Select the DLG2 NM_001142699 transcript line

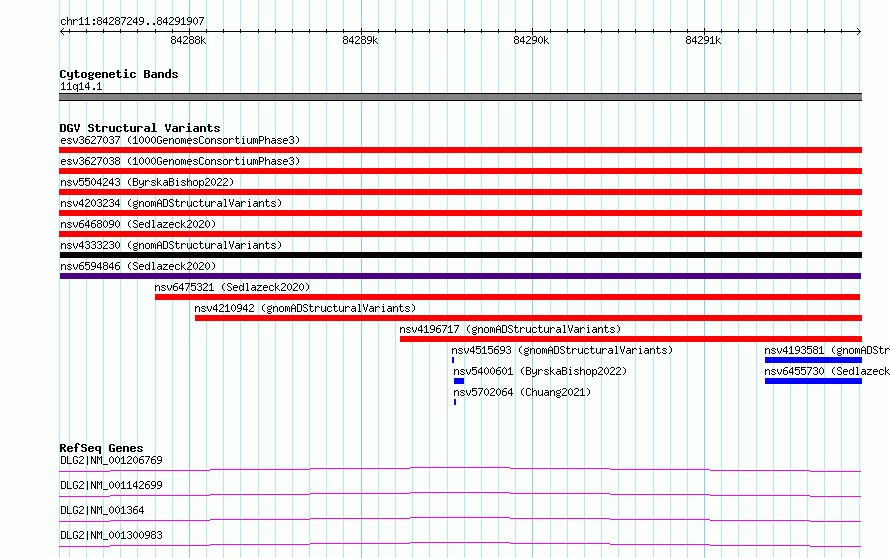tap(460, 494)
